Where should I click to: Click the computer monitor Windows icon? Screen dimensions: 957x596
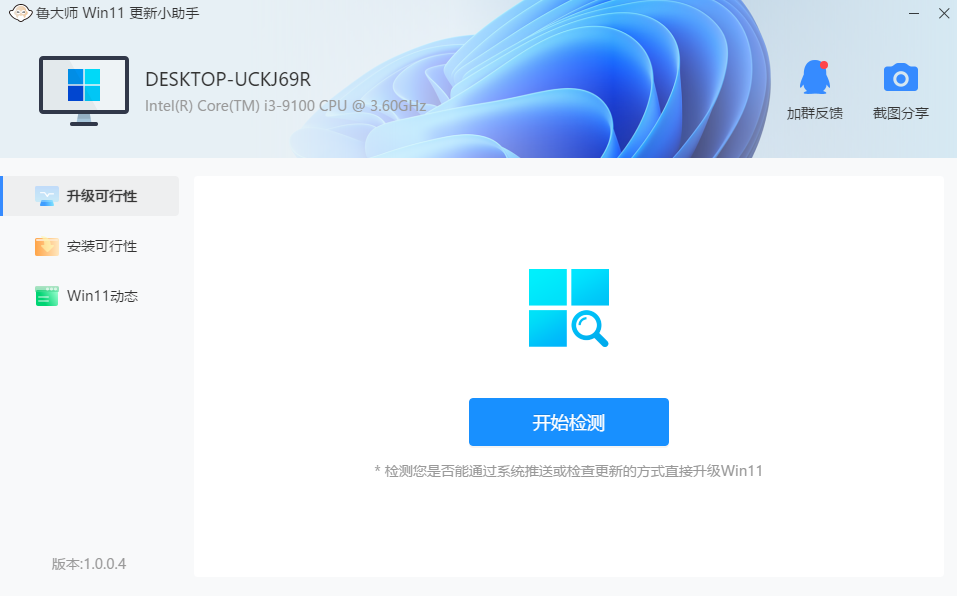[84, 91]
